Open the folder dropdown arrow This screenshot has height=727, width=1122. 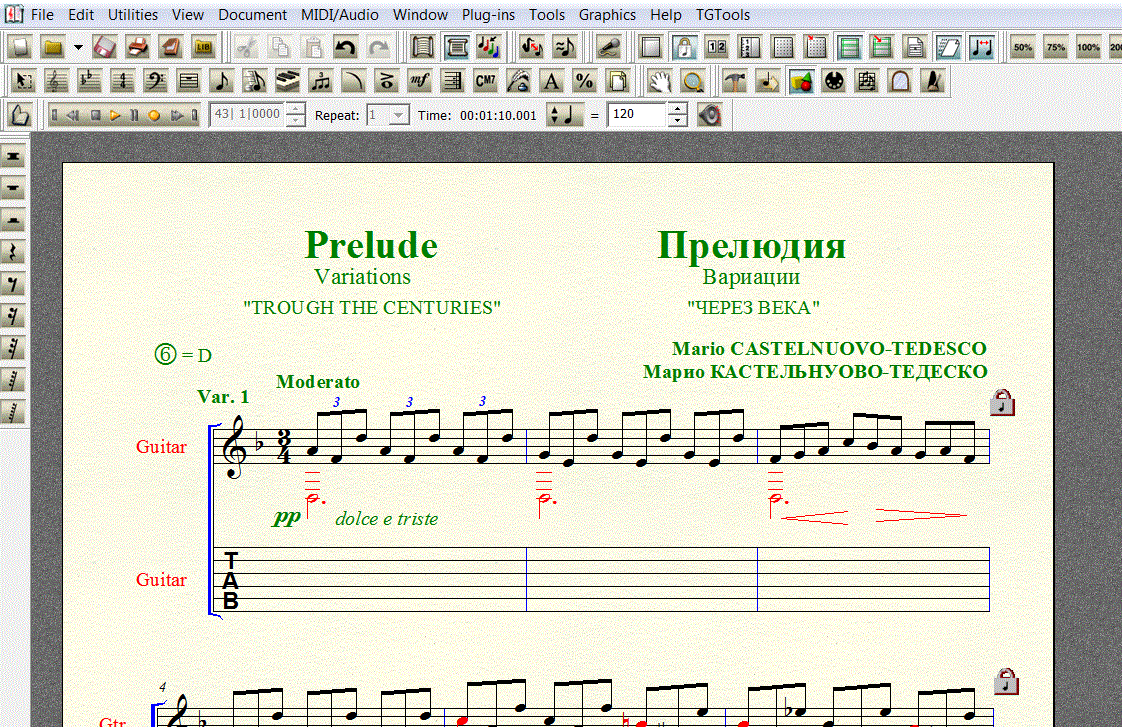click(x=78, y=47)
